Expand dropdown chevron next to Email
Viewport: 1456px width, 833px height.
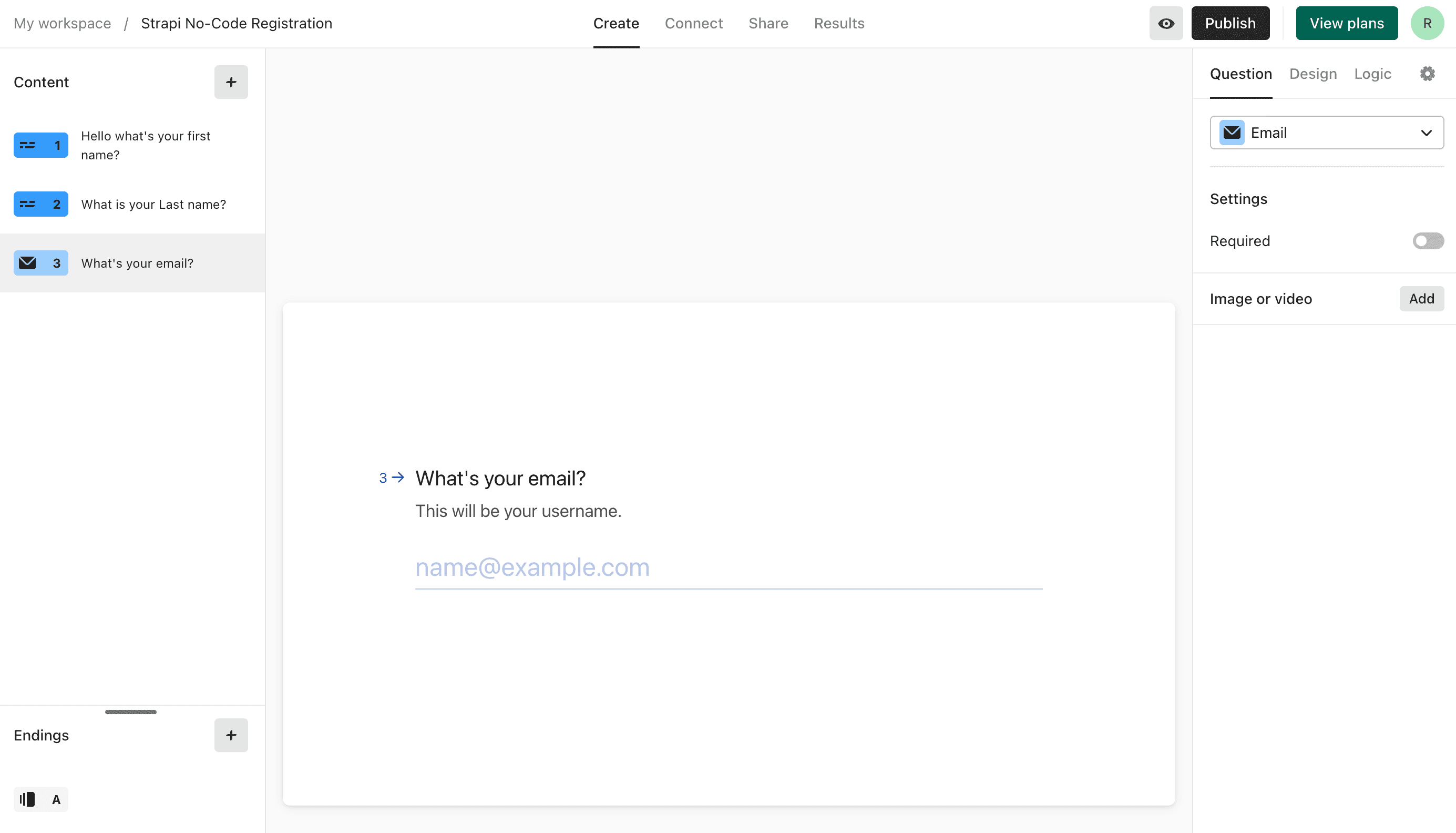click(1426, 133)
